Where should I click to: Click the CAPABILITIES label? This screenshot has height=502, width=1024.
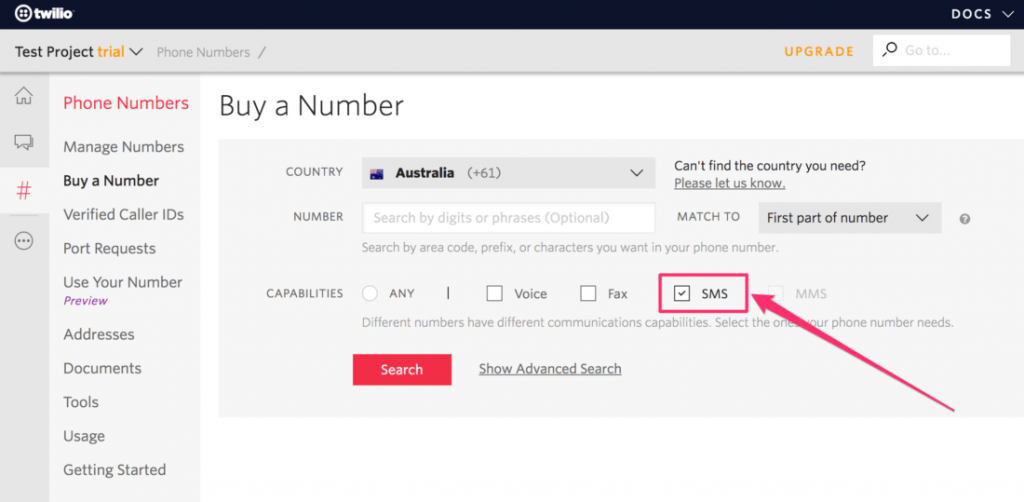point(304,294)
